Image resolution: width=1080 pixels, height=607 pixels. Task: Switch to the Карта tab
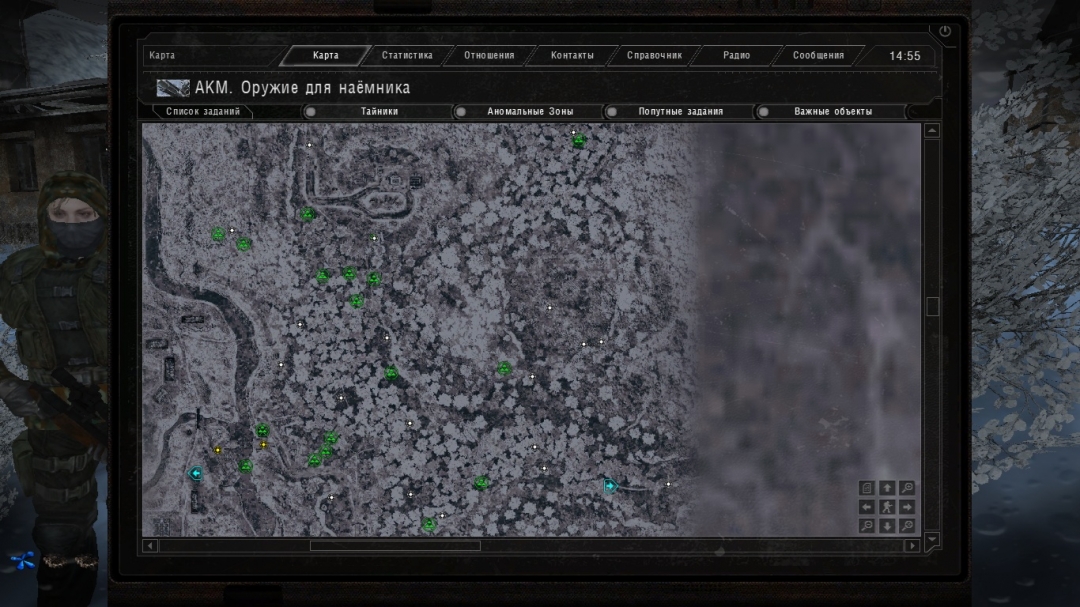pyautogui.click(x=326, y=55)
